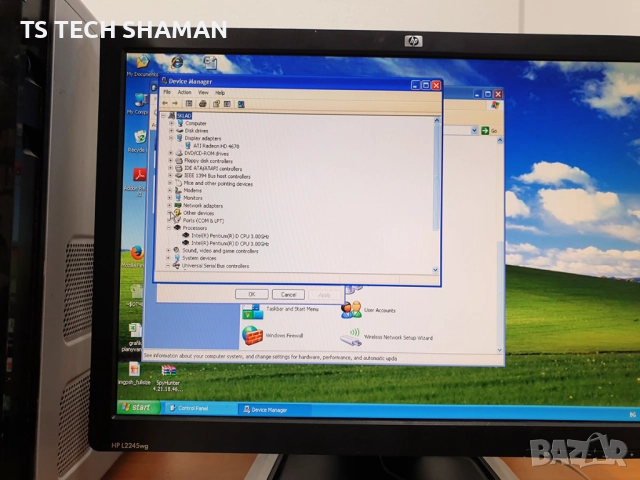Expand the Modems category

tap(170, 190)
